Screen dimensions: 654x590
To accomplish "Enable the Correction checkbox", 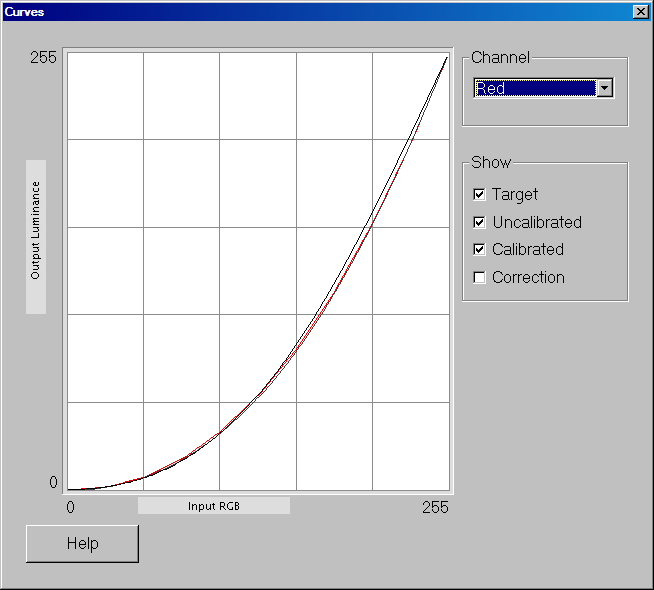I will tap(479, 277).
